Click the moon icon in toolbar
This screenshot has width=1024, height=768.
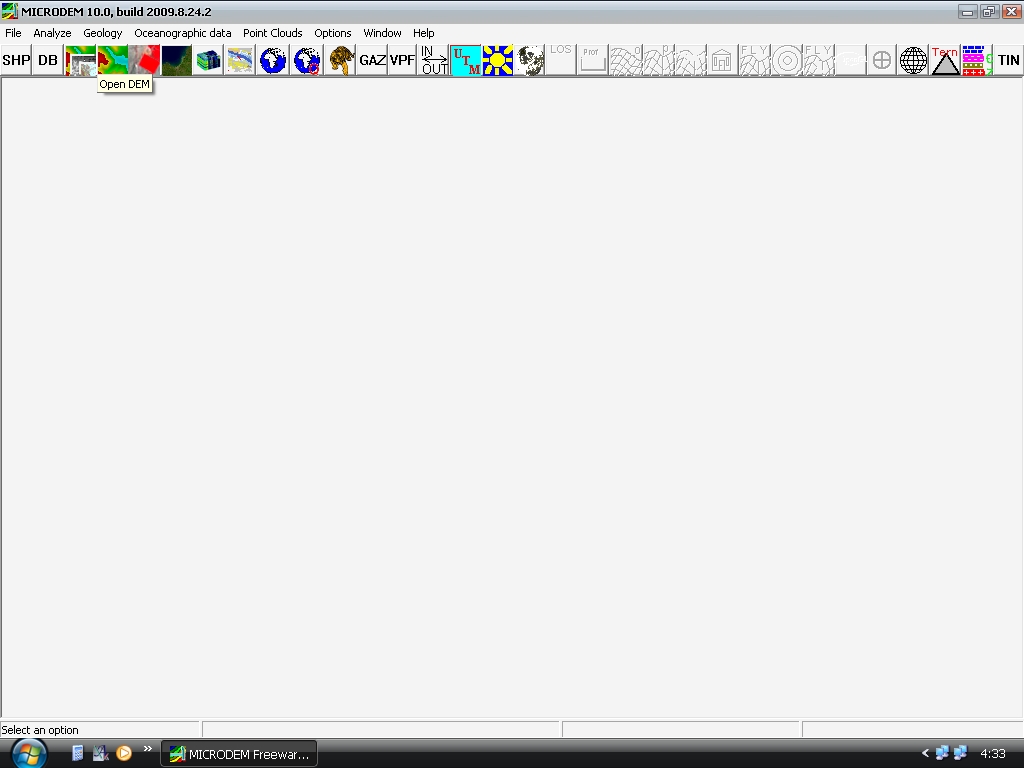coord(530,60)
